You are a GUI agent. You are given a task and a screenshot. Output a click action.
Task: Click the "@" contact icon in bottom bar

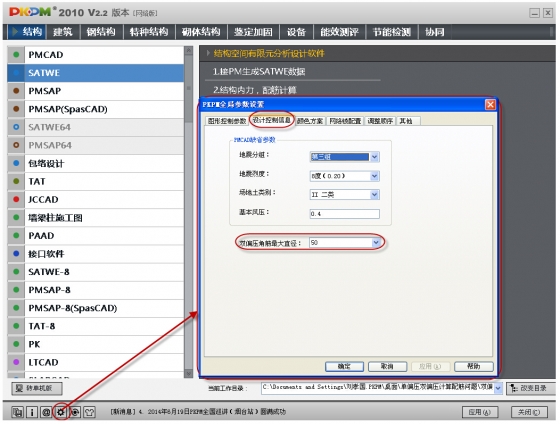[x=46, y=412]
